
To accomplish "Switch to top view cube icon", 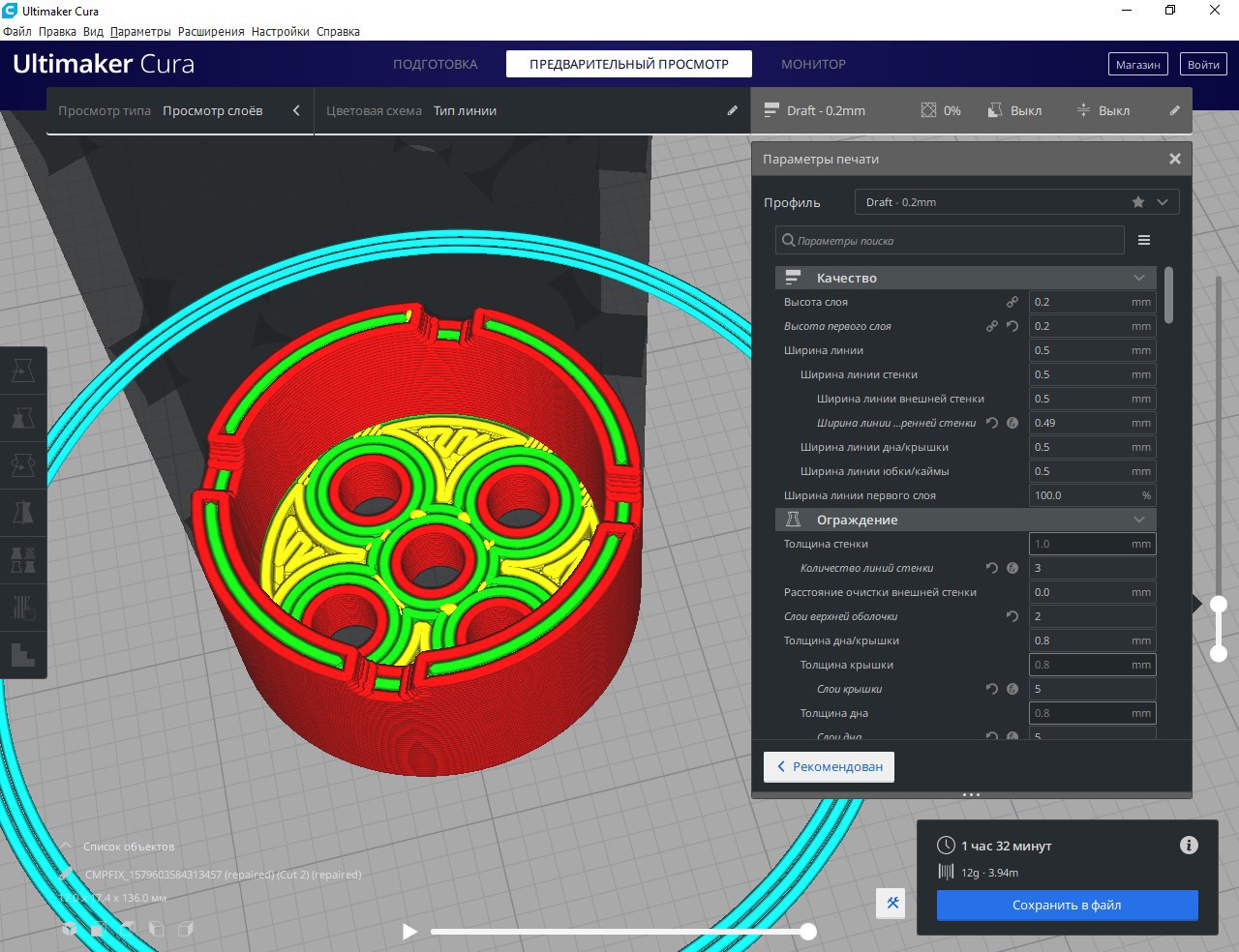I will point(127,930).
